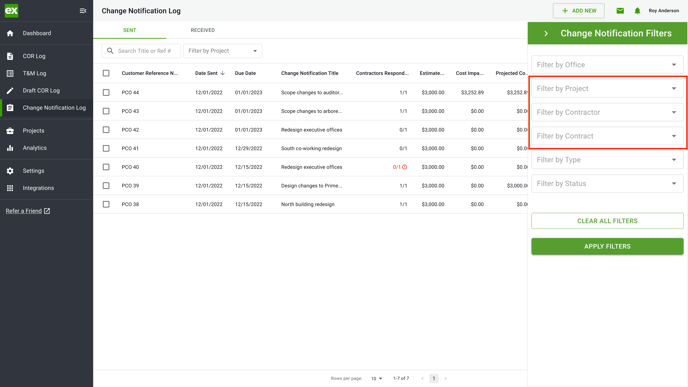The height and width of the screenshot is (387, 688).
Task: Click the Change Notification Log clipboard icon
Action: (x=10, y=108)
